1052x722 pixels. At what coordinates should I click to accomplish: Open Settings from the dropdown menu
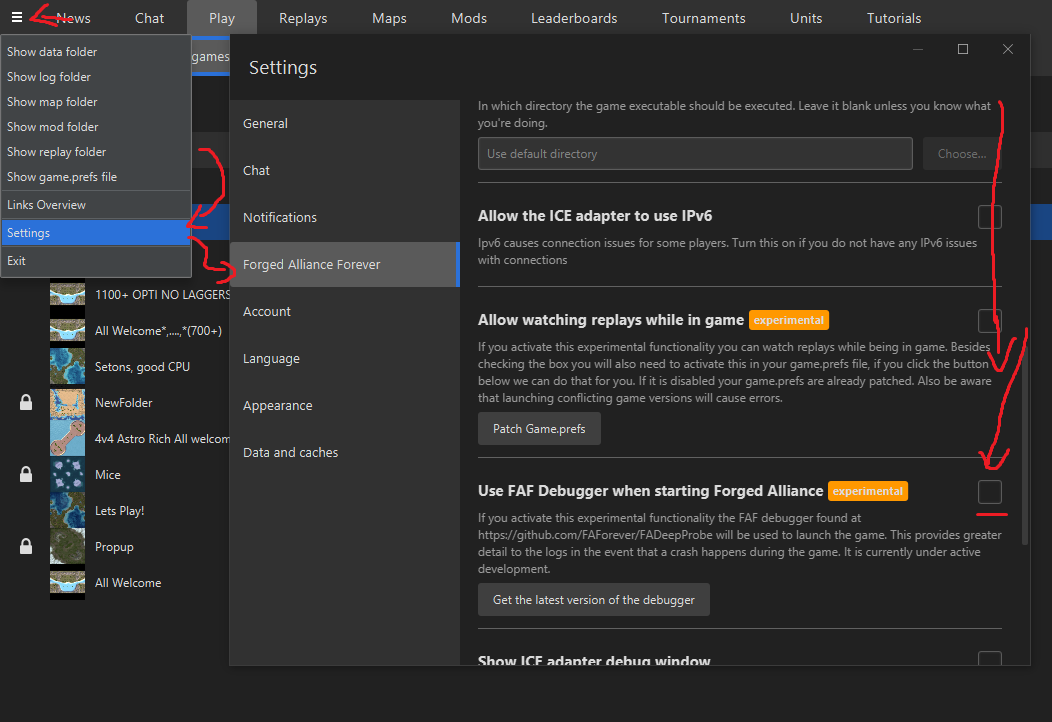point(96,233)
